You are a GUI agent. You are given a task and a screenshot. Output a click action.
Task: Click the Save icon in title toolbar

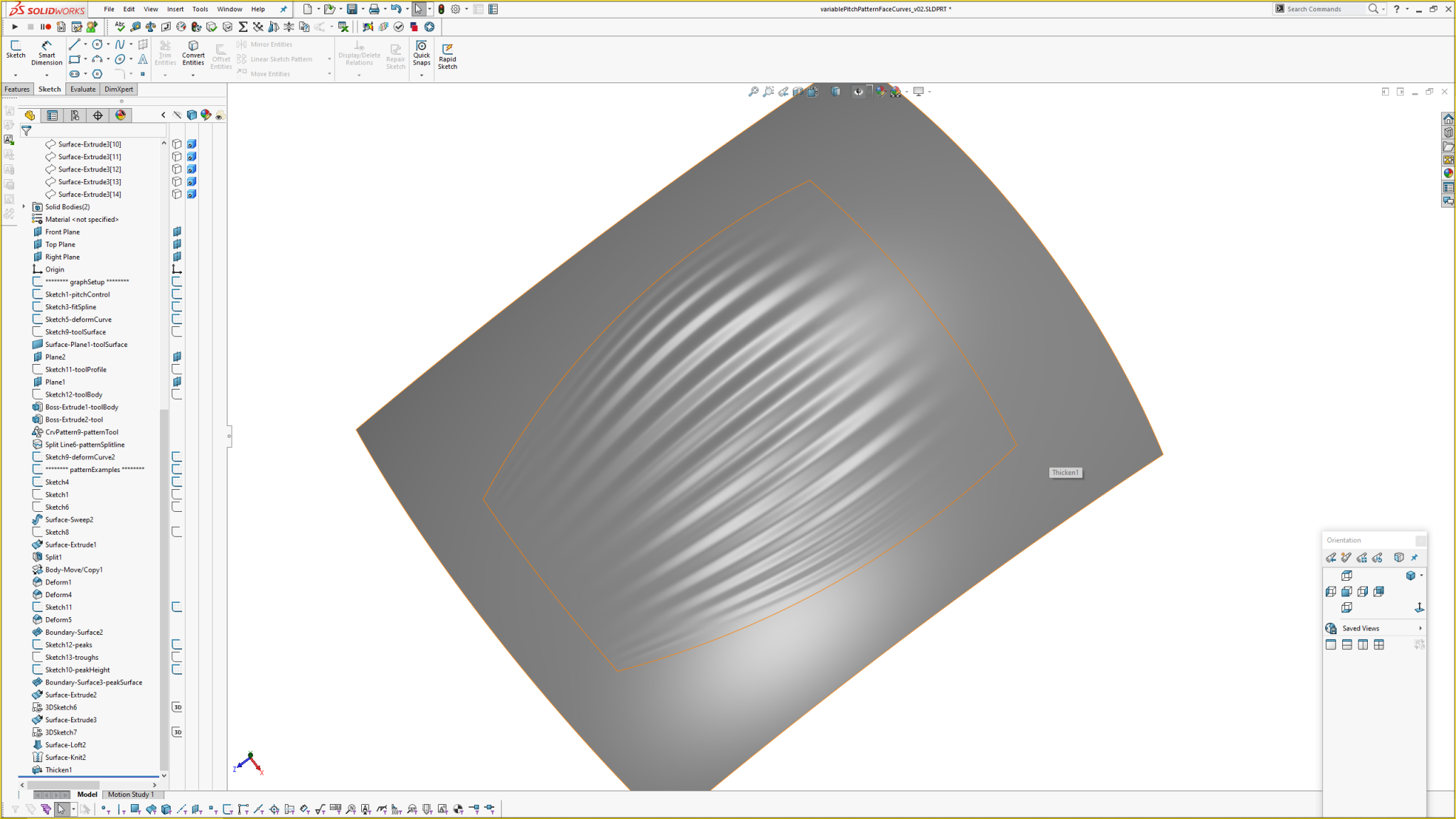pyautogui.click(x=352, y=9)
